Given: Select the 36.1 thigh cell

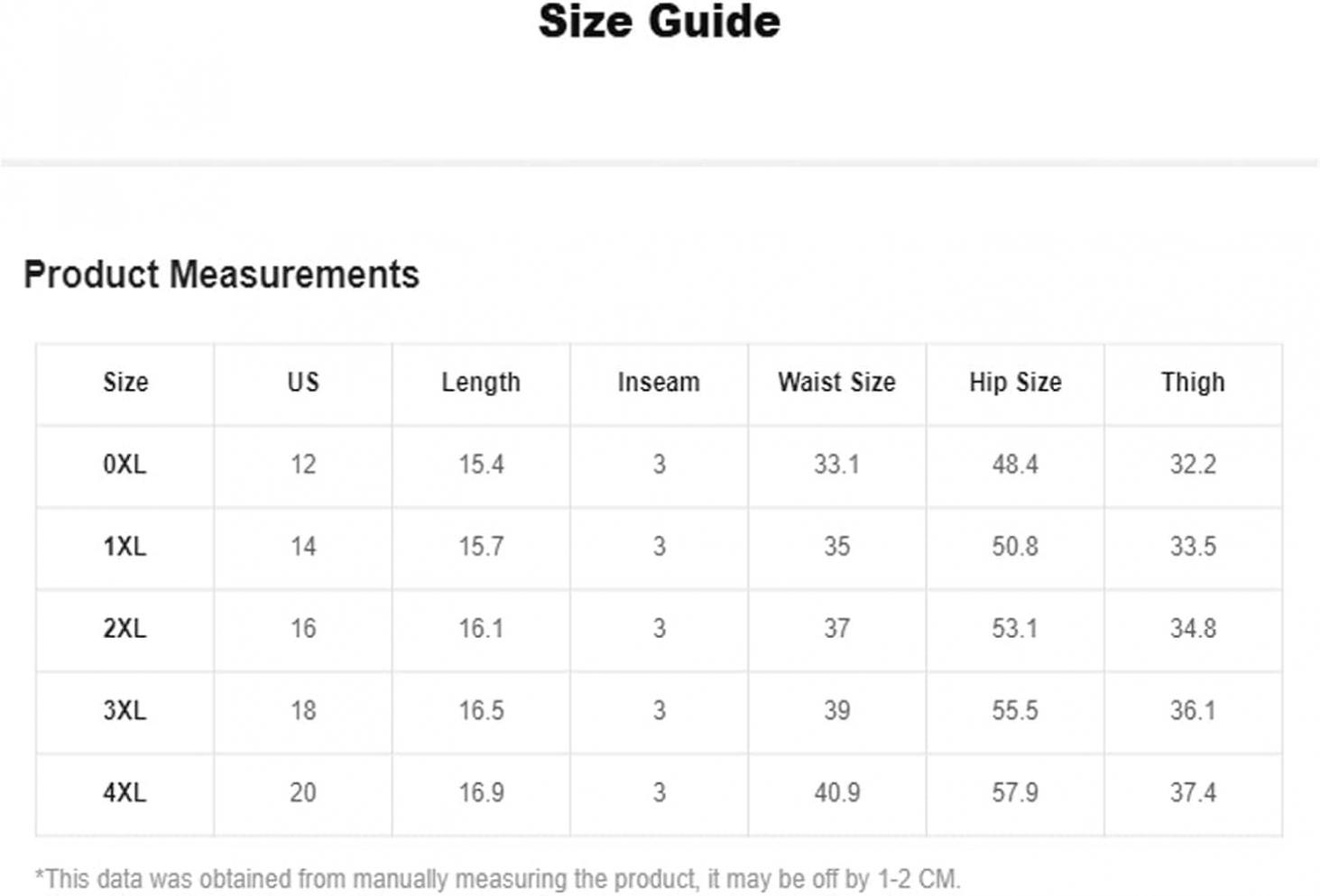Looking at the screenshot, I should click(x=1193, y=711).
